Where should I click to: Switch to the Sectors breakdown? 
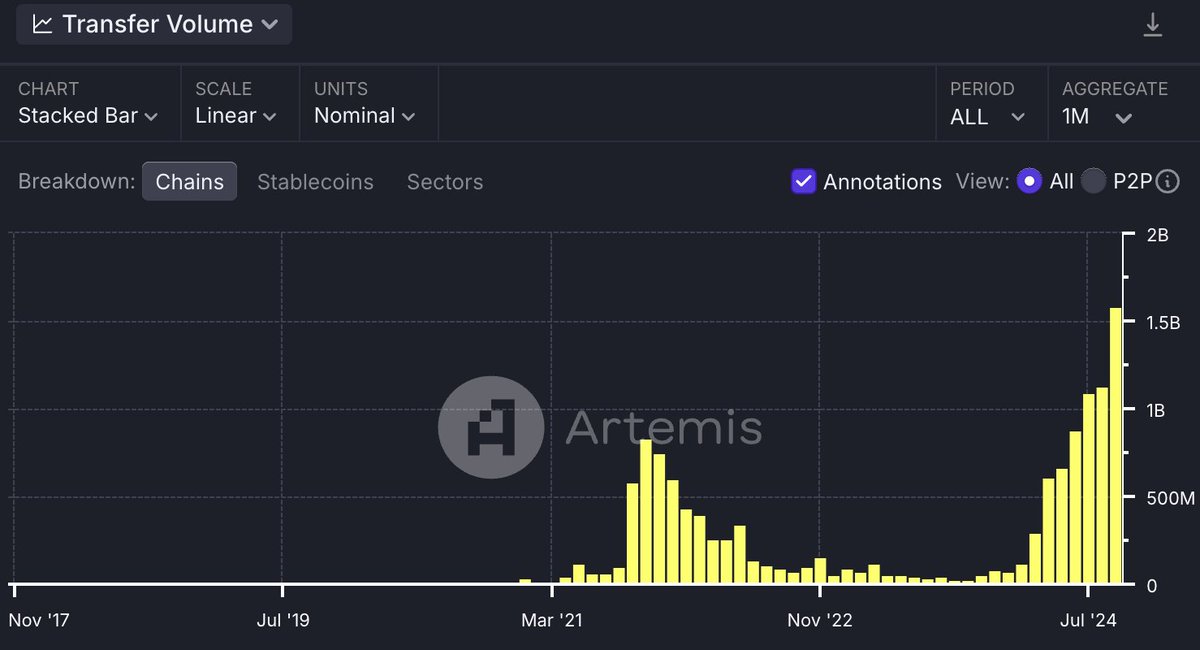(445, 182)
